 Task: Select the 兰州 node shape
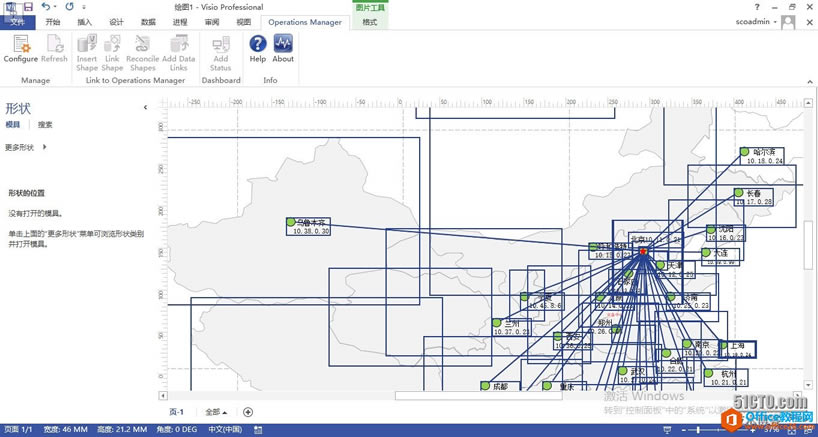pos(512,327)
